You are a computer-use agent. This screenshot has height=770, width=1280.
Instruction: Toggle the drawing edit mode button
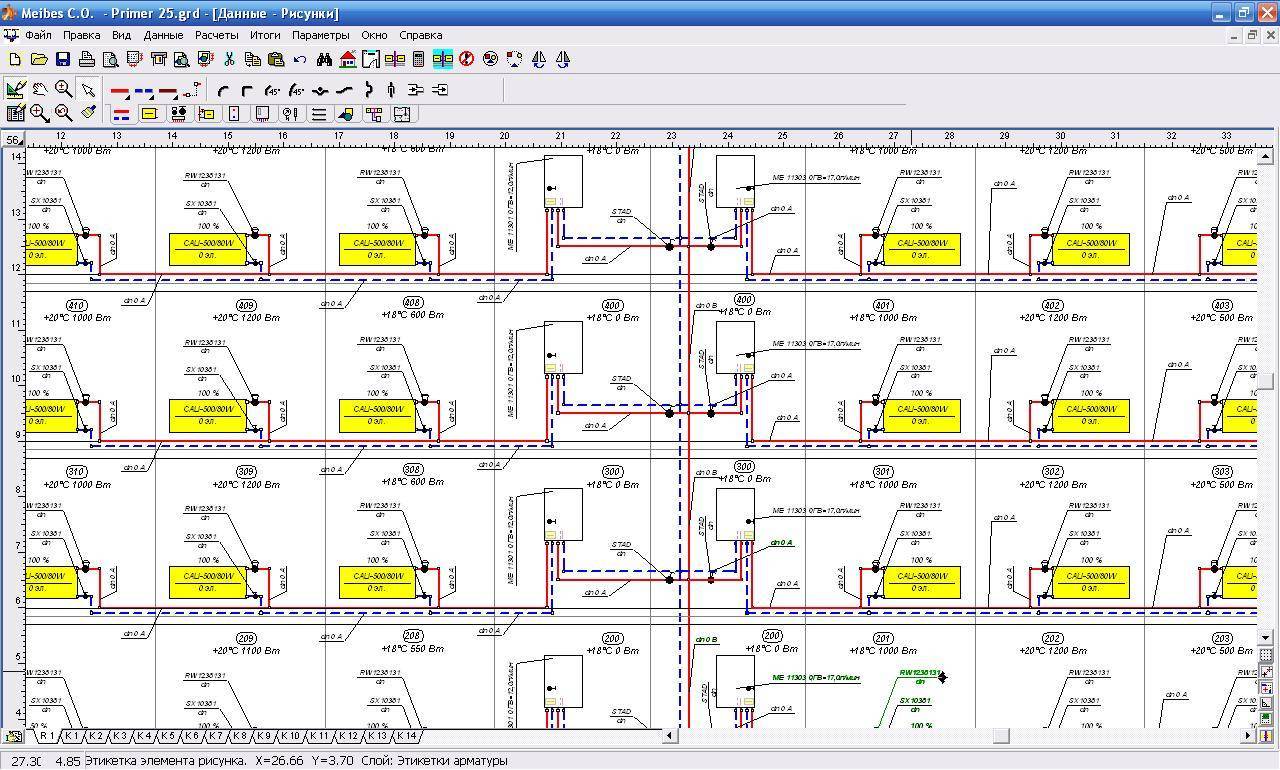[x=15, y=90]
